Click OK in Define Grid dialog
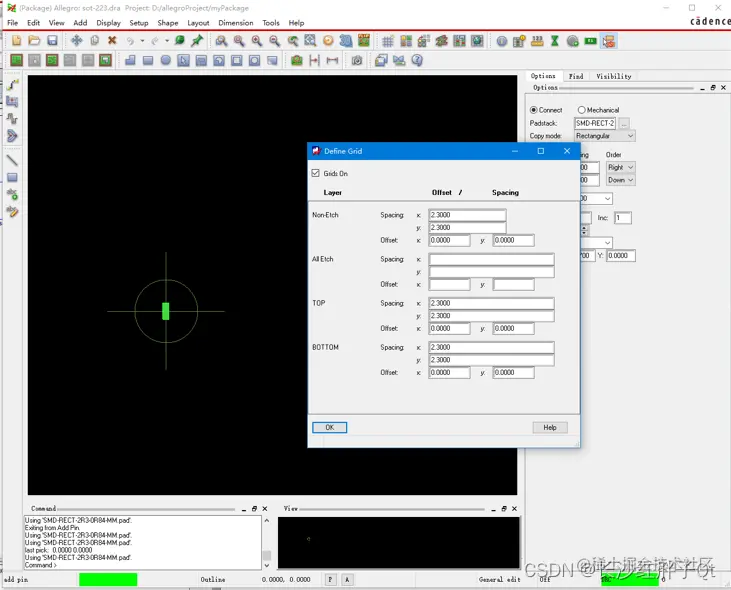The height and width of the screenshot is (590, 731). [x=330, y=427]
